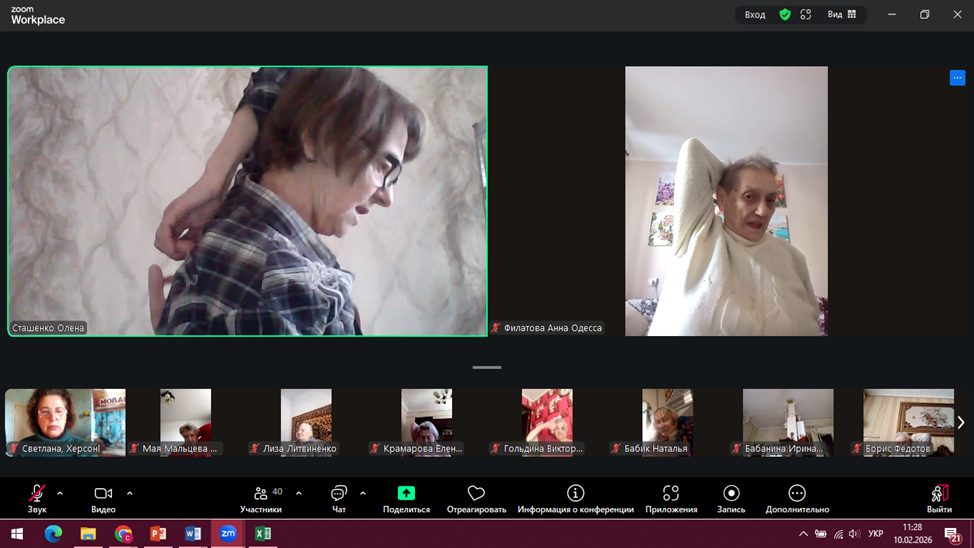Image resolution: width=974 pixels, height=548 pixels.
Task: Click the green encryption shield icon
Action: click(x=785, y=14)
